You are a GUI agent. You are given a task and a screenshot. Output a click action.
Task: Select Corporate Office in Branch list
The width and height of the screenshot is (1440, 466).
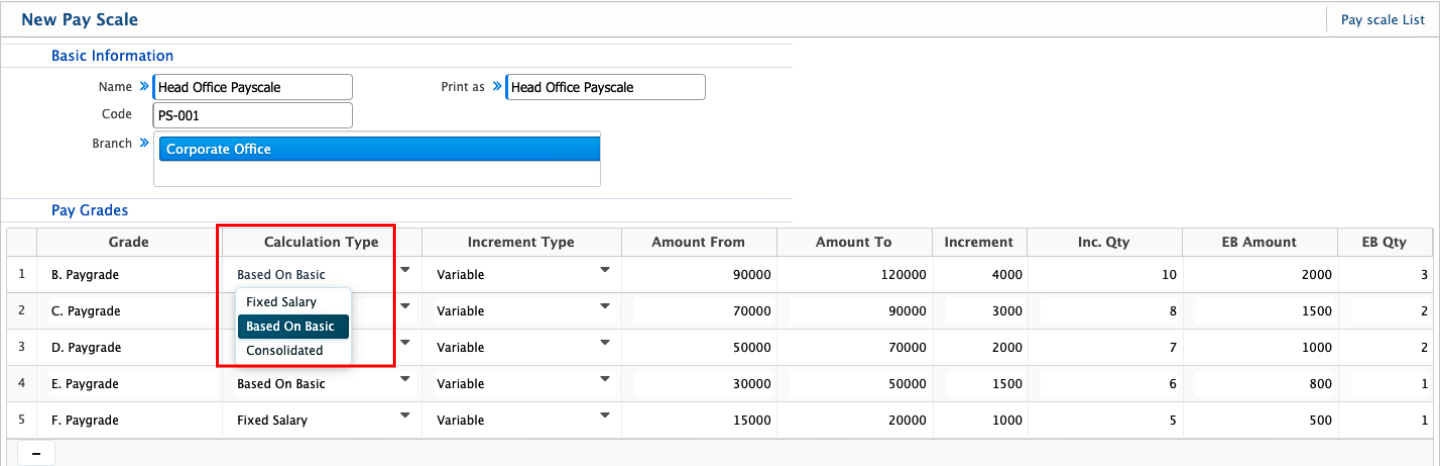378,149
